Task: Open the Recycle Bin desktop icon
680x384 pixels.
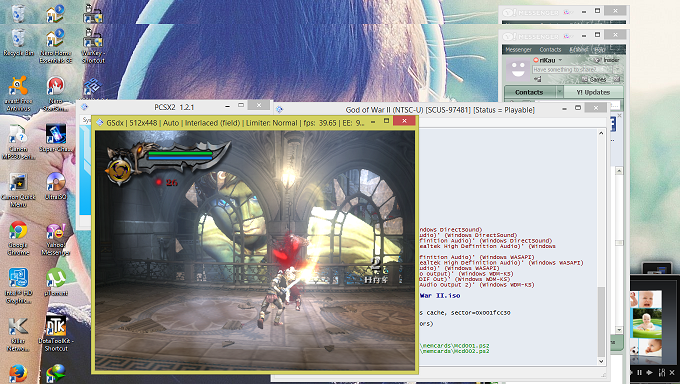Action: tap(18, 43)
